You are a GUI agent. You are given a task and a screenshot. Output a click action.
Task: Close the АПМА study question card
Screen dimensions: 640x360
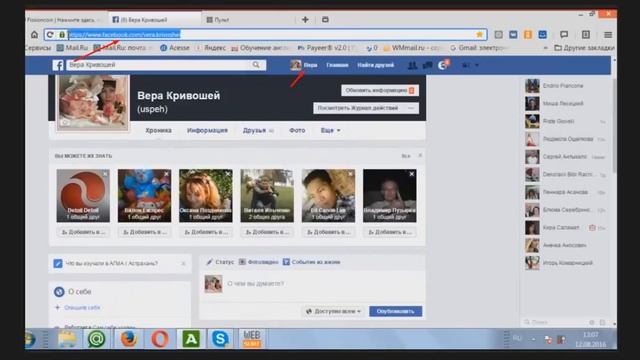(183, 264)
